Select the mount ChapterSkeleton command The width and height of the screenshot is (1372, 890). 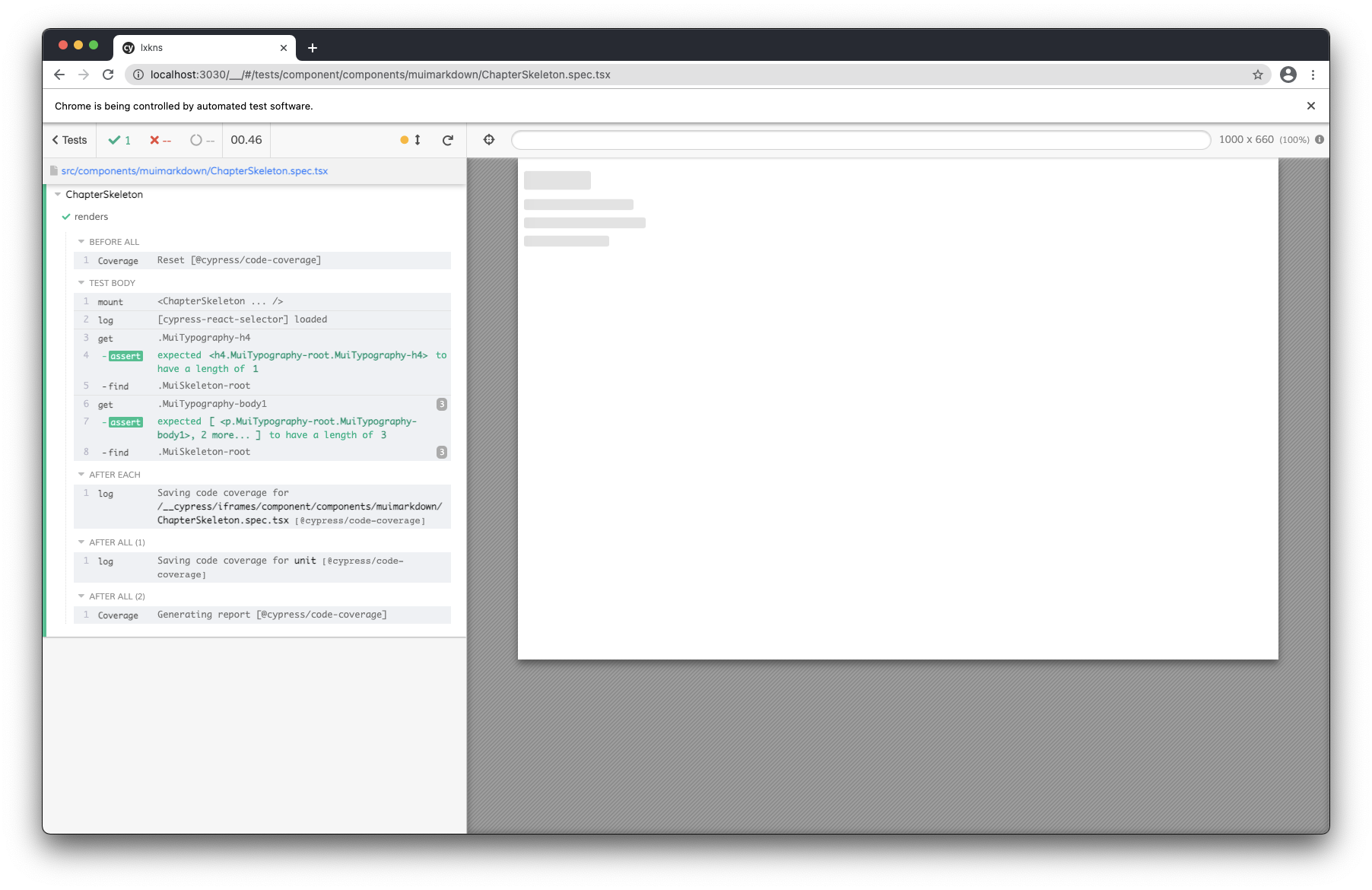pyautogui.click(x=262, y=301)
